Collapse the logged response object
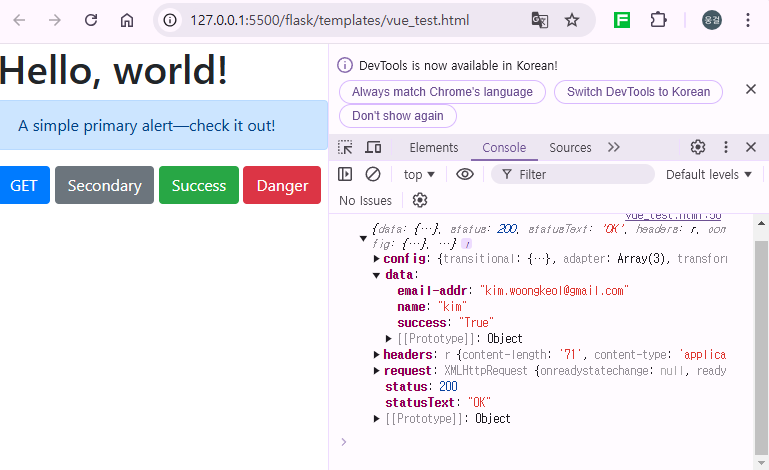The height and width of the screenshot is (470, 769). tap(363, 238)
